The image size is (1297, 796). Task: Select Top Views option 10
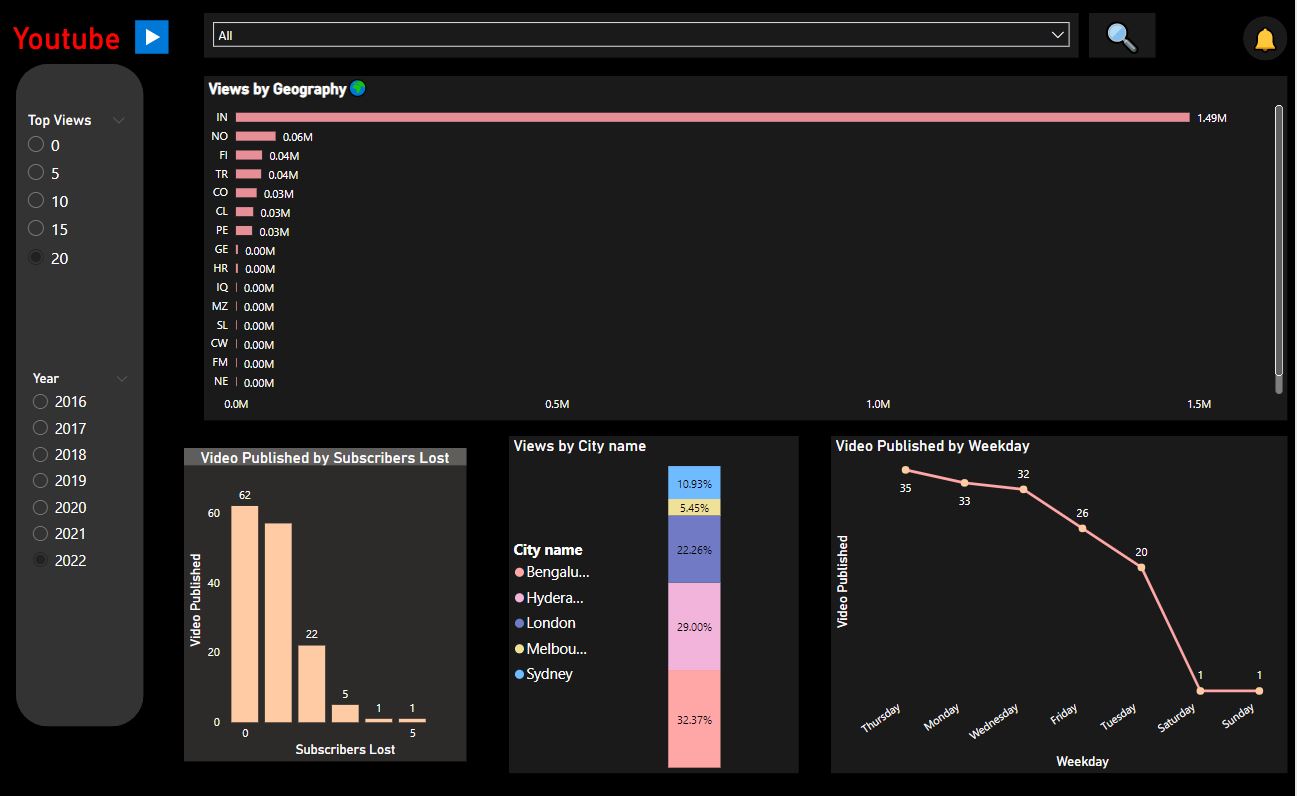34,201
